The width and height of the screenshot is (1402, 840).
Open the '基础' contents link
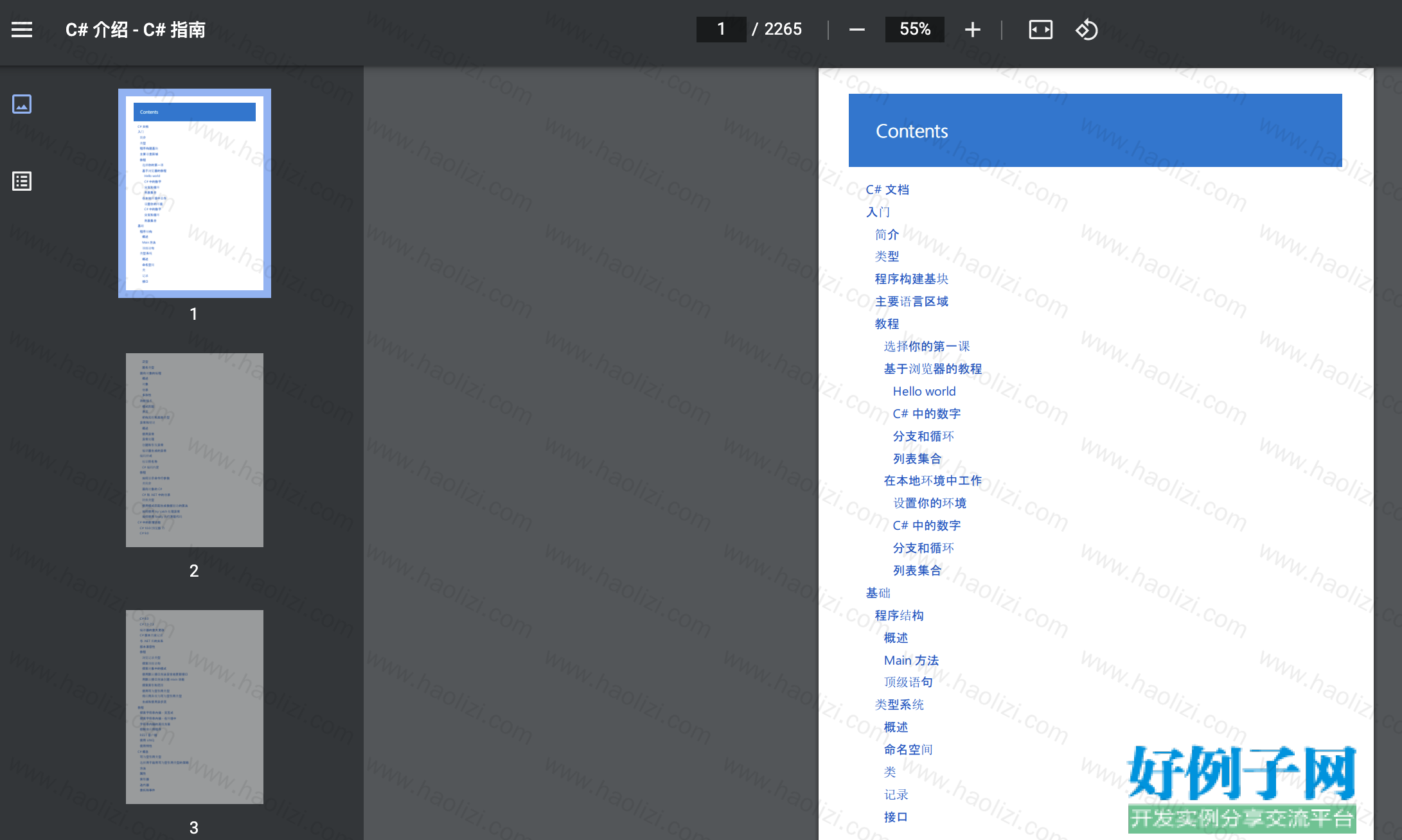[878, 593]
